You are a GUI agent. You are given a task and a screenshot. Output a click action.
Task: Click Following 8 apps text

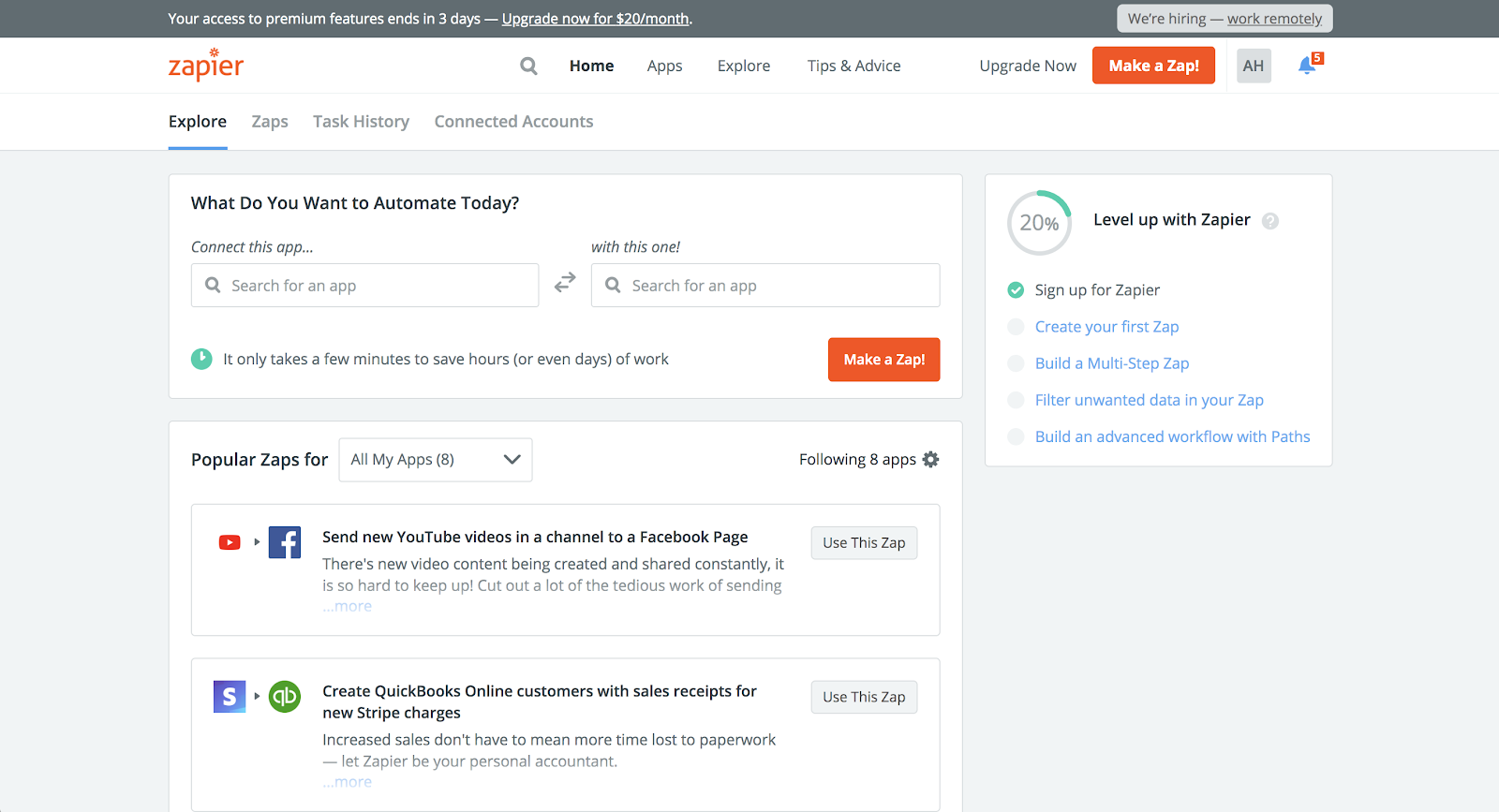coord(857,460)
